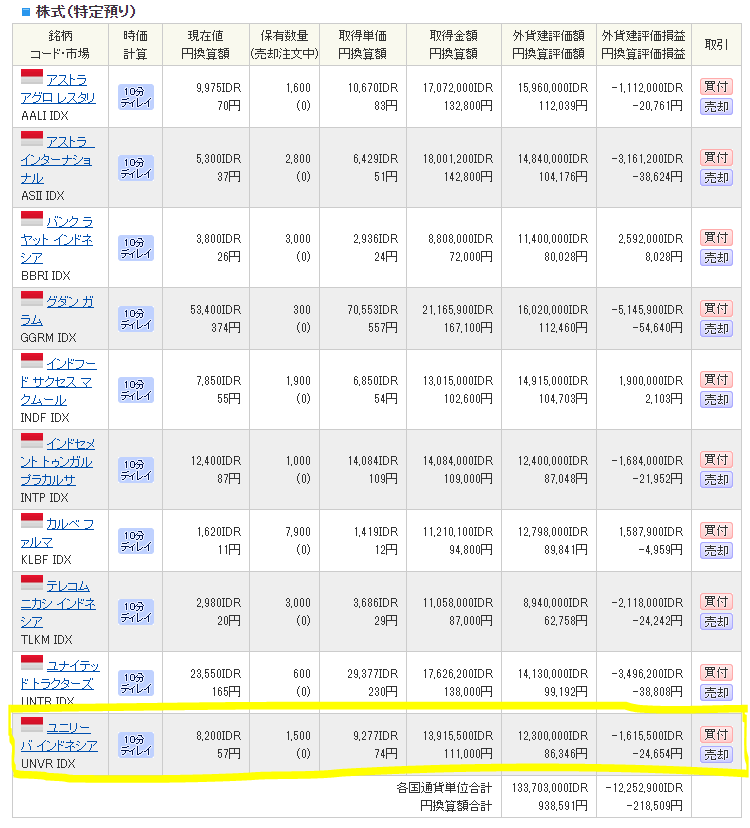Image resolution: width=750 pixels, height=828 pixels.
Task: Click the 10分ディレイ badge in UNVR row
Action: coord(136,745)
